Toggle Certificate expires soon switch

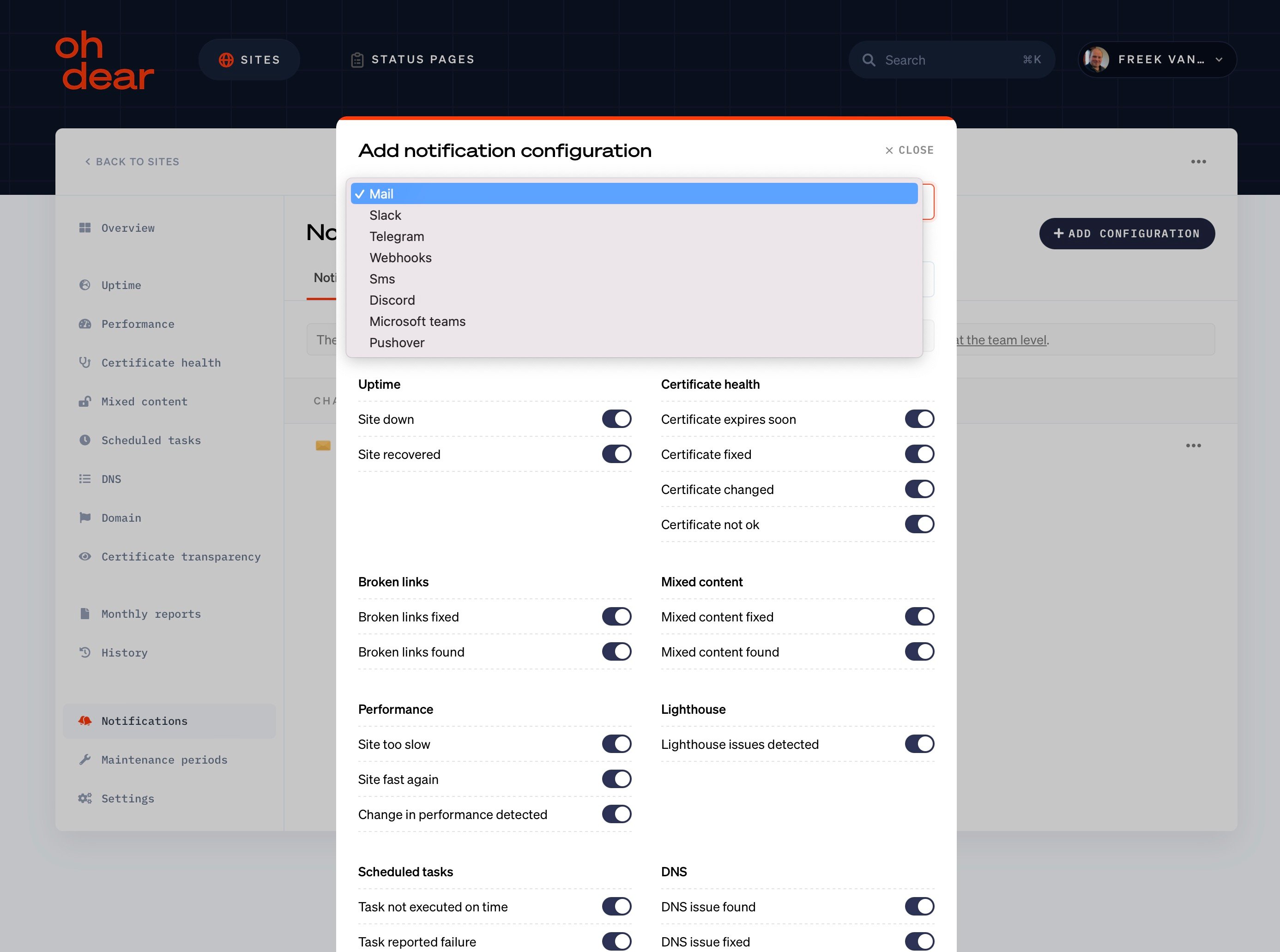(919, 419)
